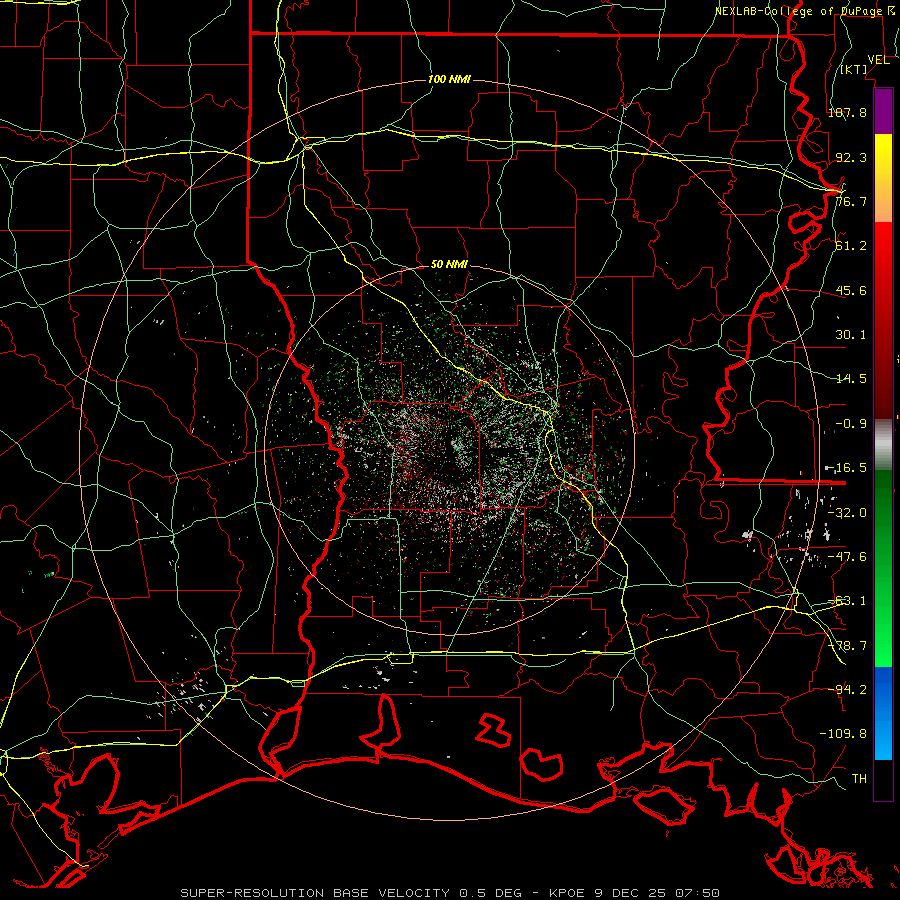The width and height of the screenshot is (900, 900).
Task: Click the gray zero-velocity segment of the color bar
Action: (883, 445)
